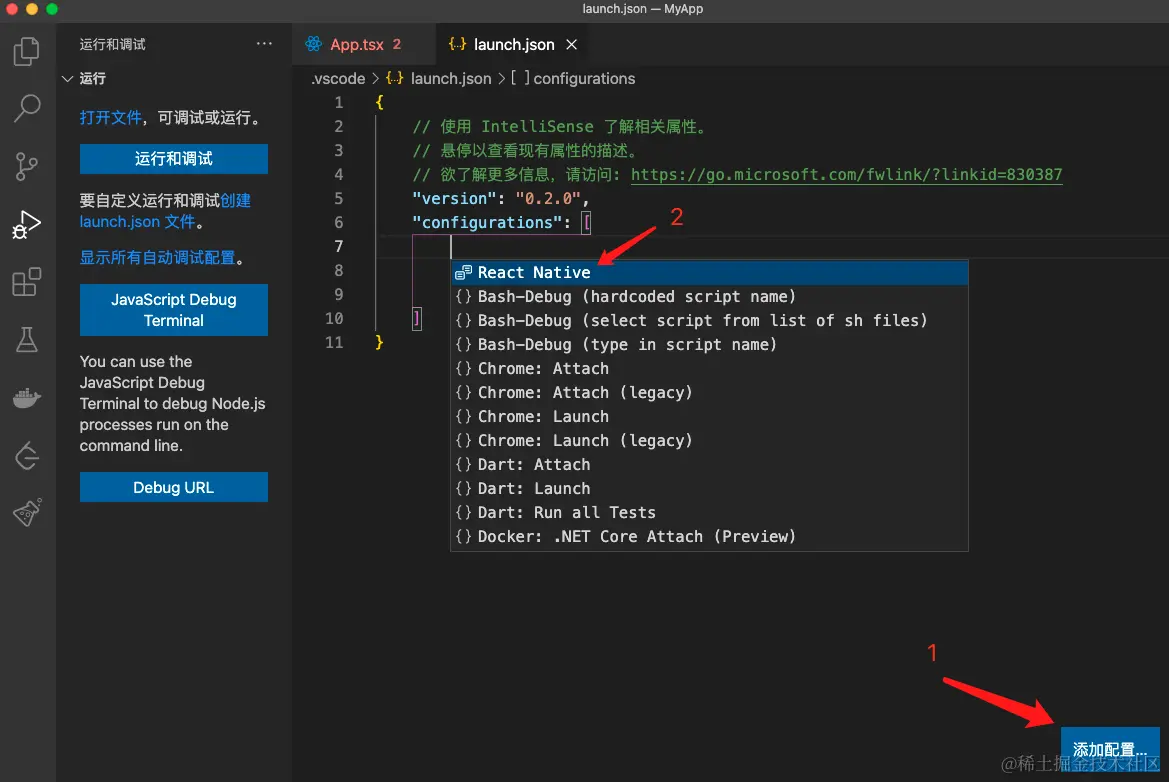Open the Search view icon
The width and height of the screenshot is (1169, 782).
(x=27, y=109)
